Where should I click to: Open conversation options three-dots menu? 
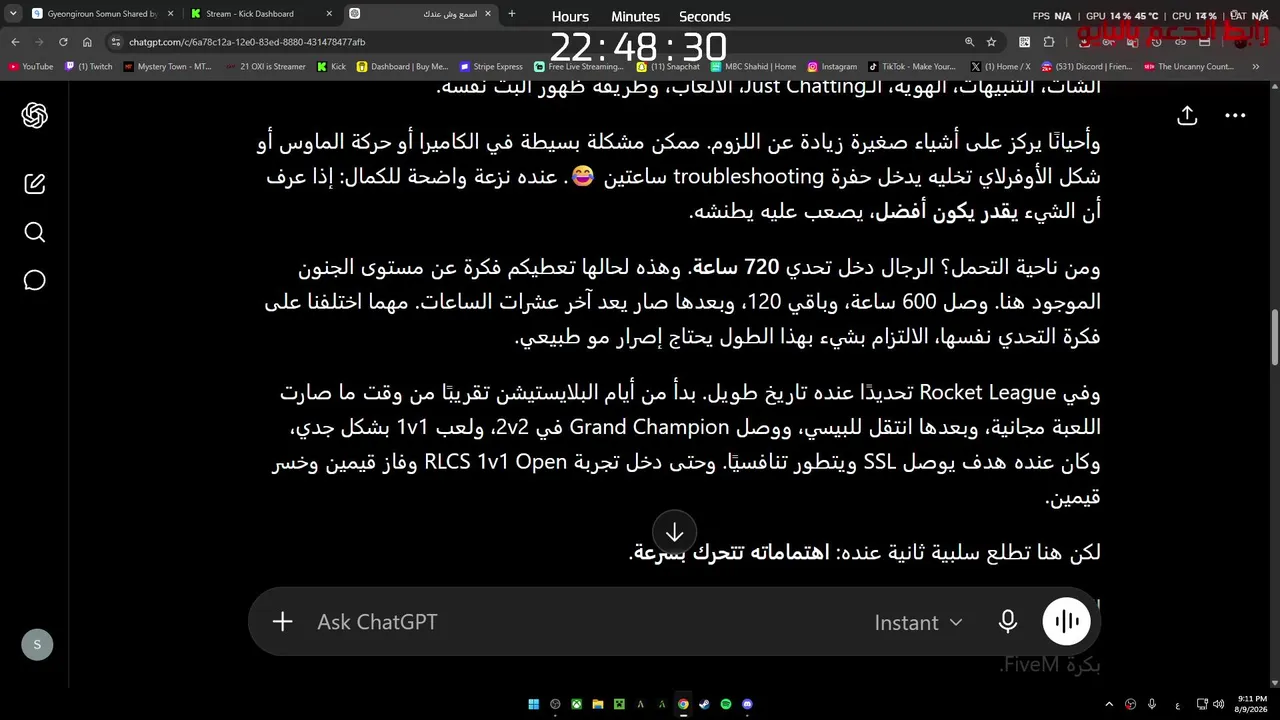click(x=1236, y=116)
